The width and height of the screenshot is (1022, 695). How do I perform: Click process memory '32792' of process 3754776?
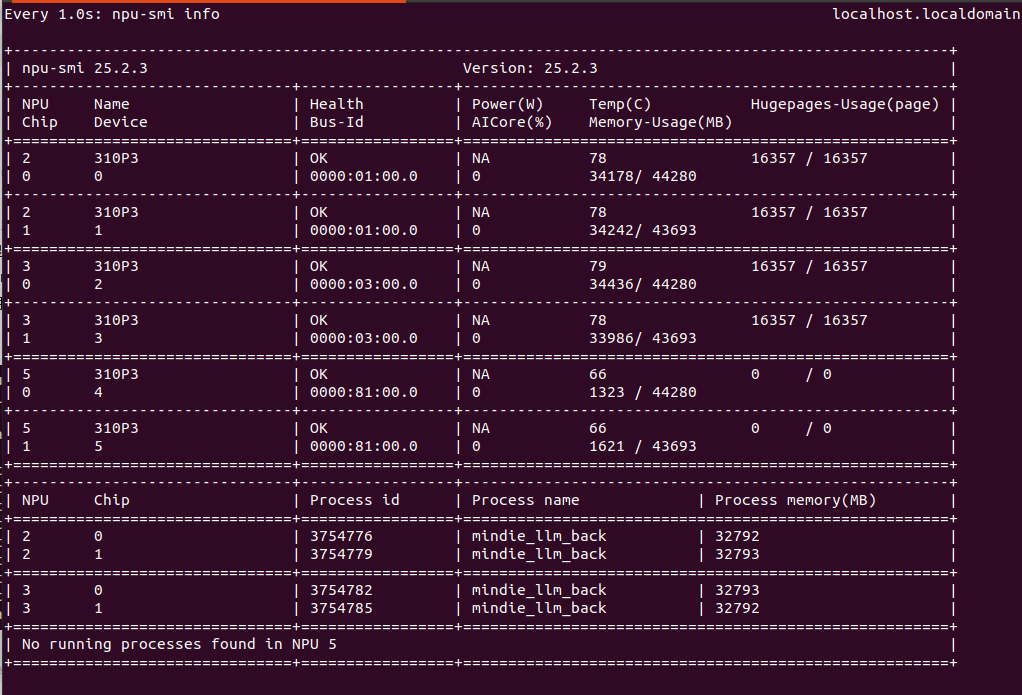coord(737,537)
